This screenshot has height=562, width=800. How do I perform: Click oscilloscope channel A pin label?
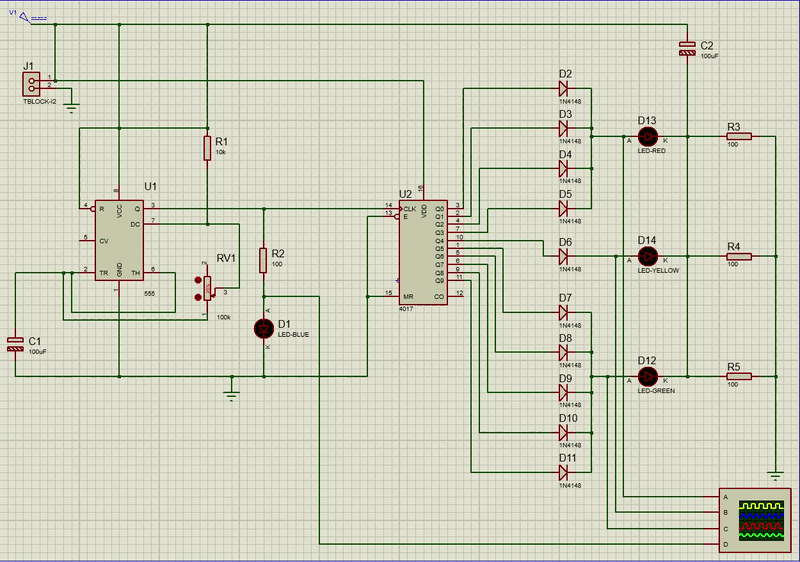point(726,497)
